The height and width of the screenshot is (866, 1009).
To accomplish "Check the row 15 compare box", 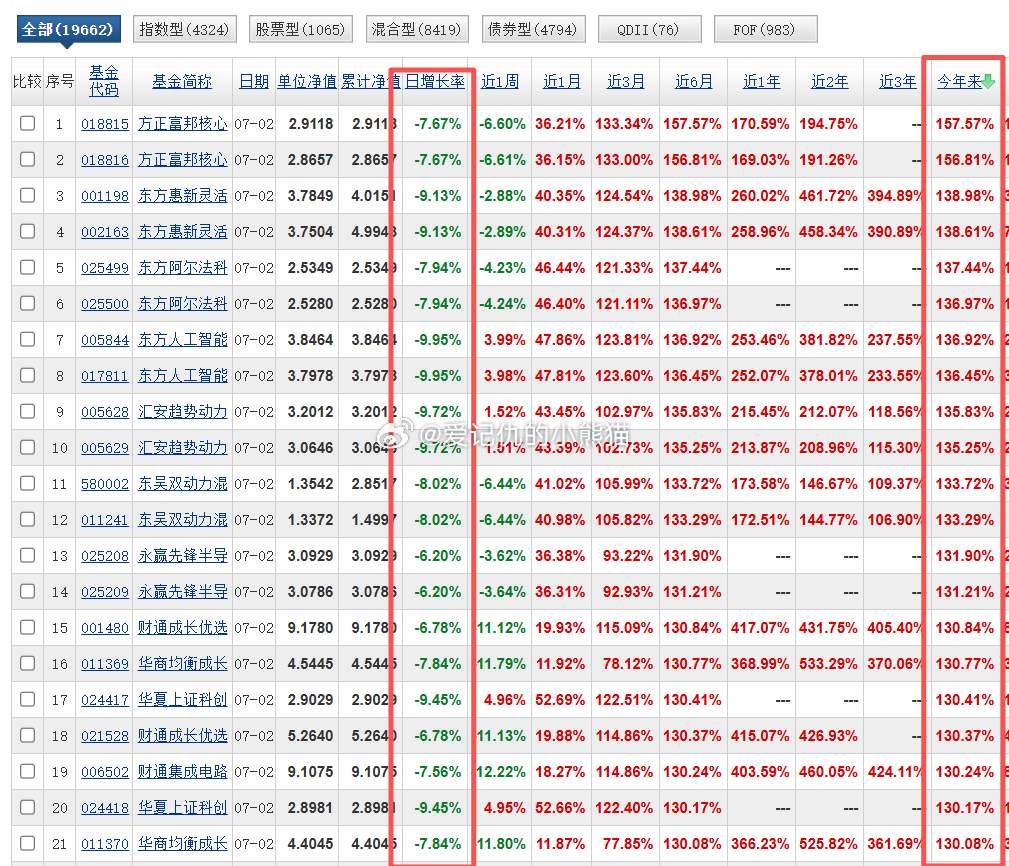I will point(28,627).
